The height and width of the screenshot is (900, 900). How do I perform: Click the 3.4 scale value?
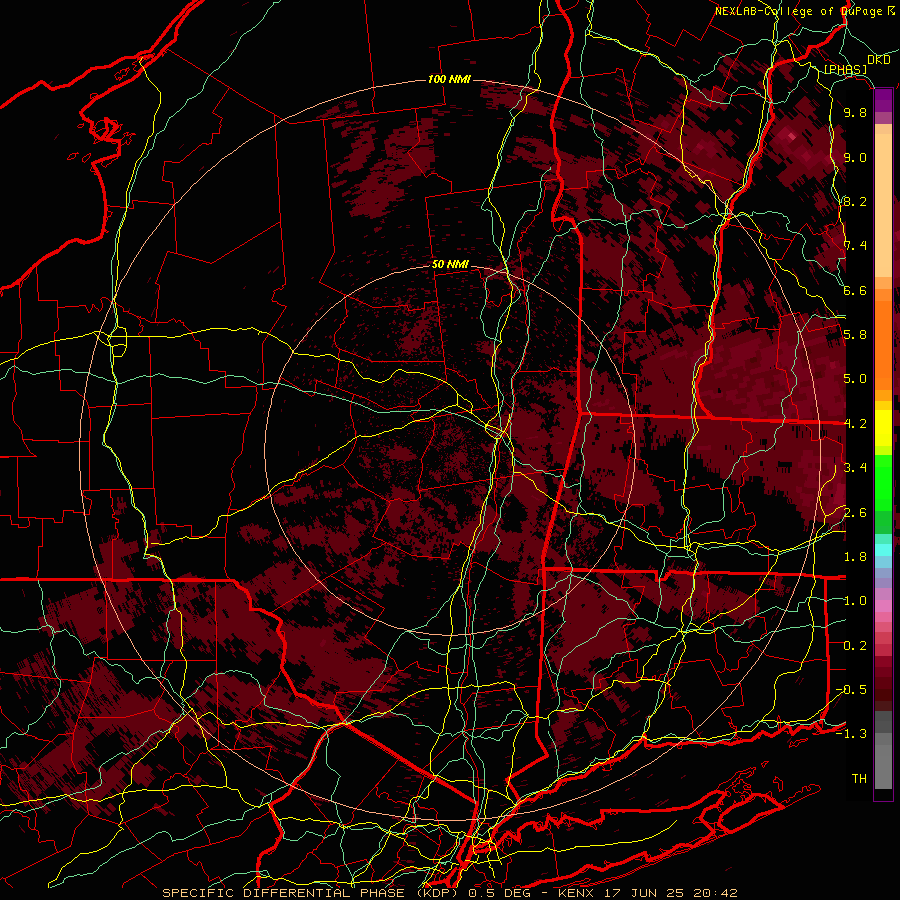(x=855, y=468)
